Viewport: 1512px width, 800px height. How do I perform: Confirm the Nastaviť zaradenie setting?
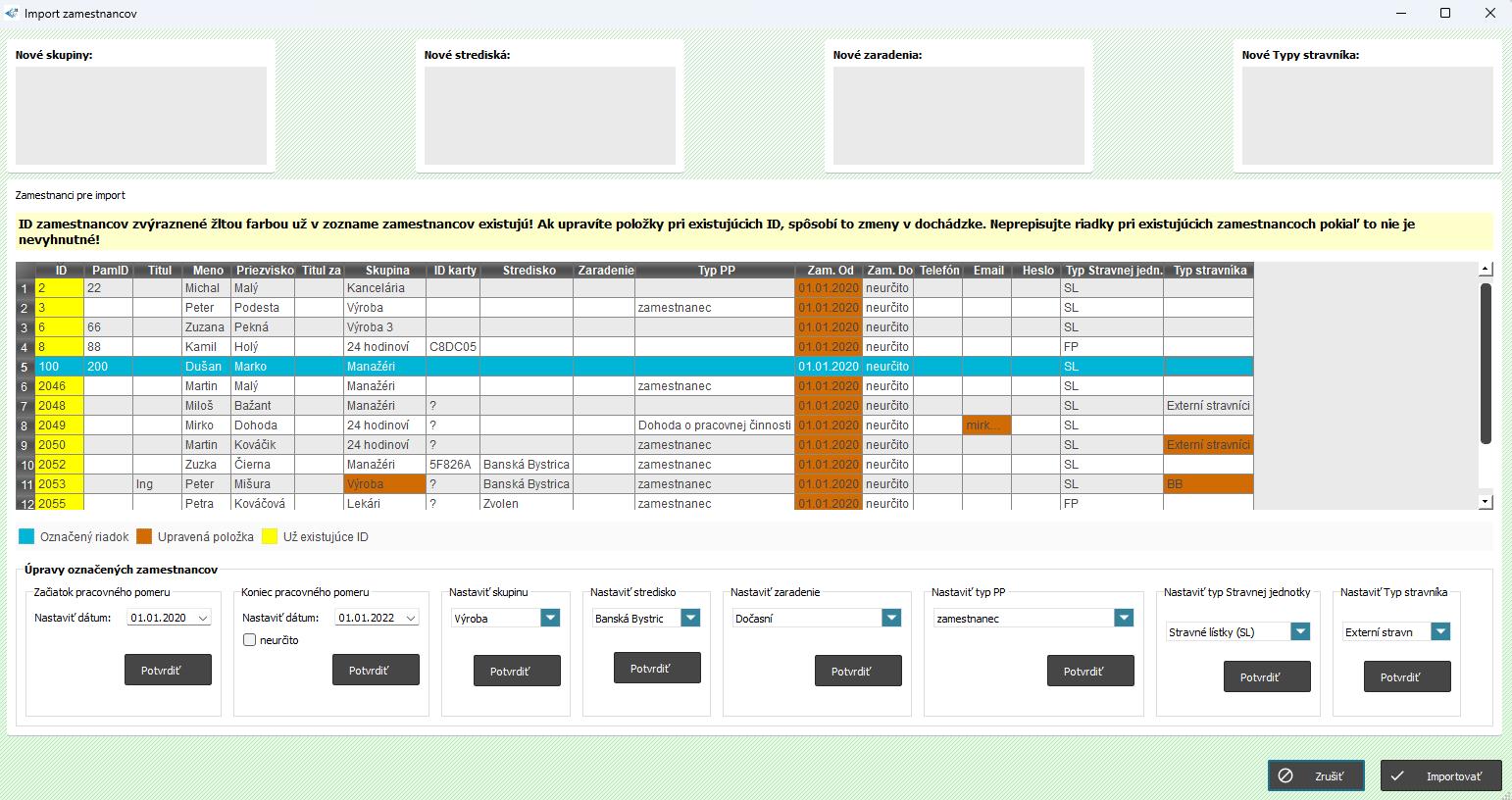(x=858, y=671)
